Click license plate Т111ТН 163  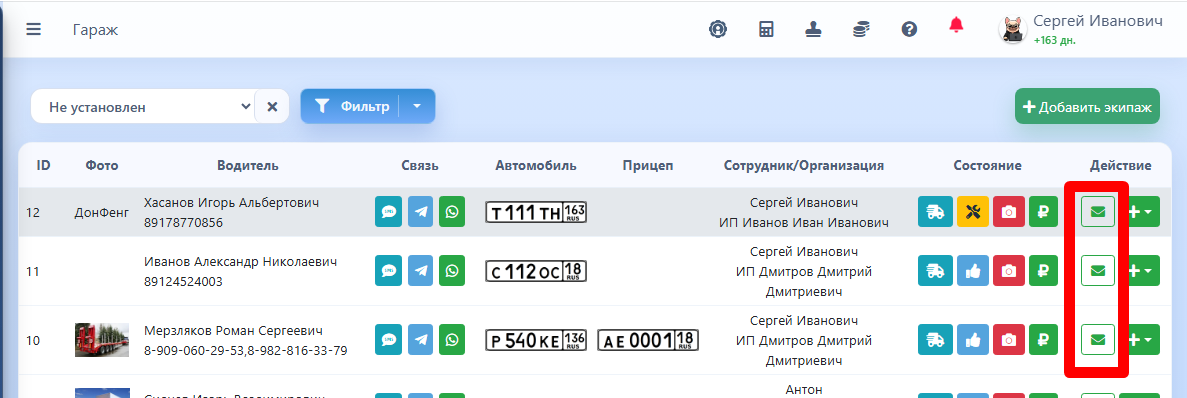click(x=536, y=212)
